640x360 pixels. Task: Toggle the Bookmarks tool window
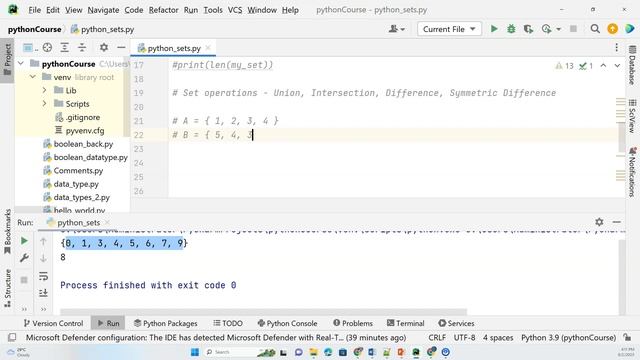(7, 232)
